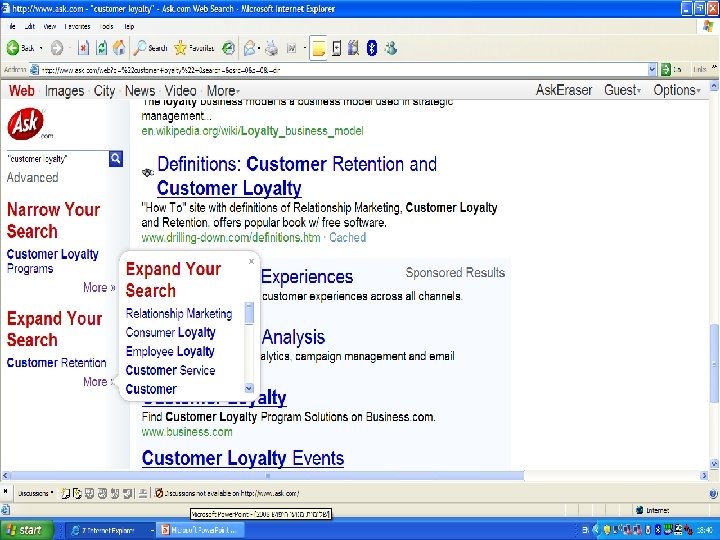Screen dimensions: 720x540
Task: Open the Customer Loyalty Events result
Action: click(243, 458)
